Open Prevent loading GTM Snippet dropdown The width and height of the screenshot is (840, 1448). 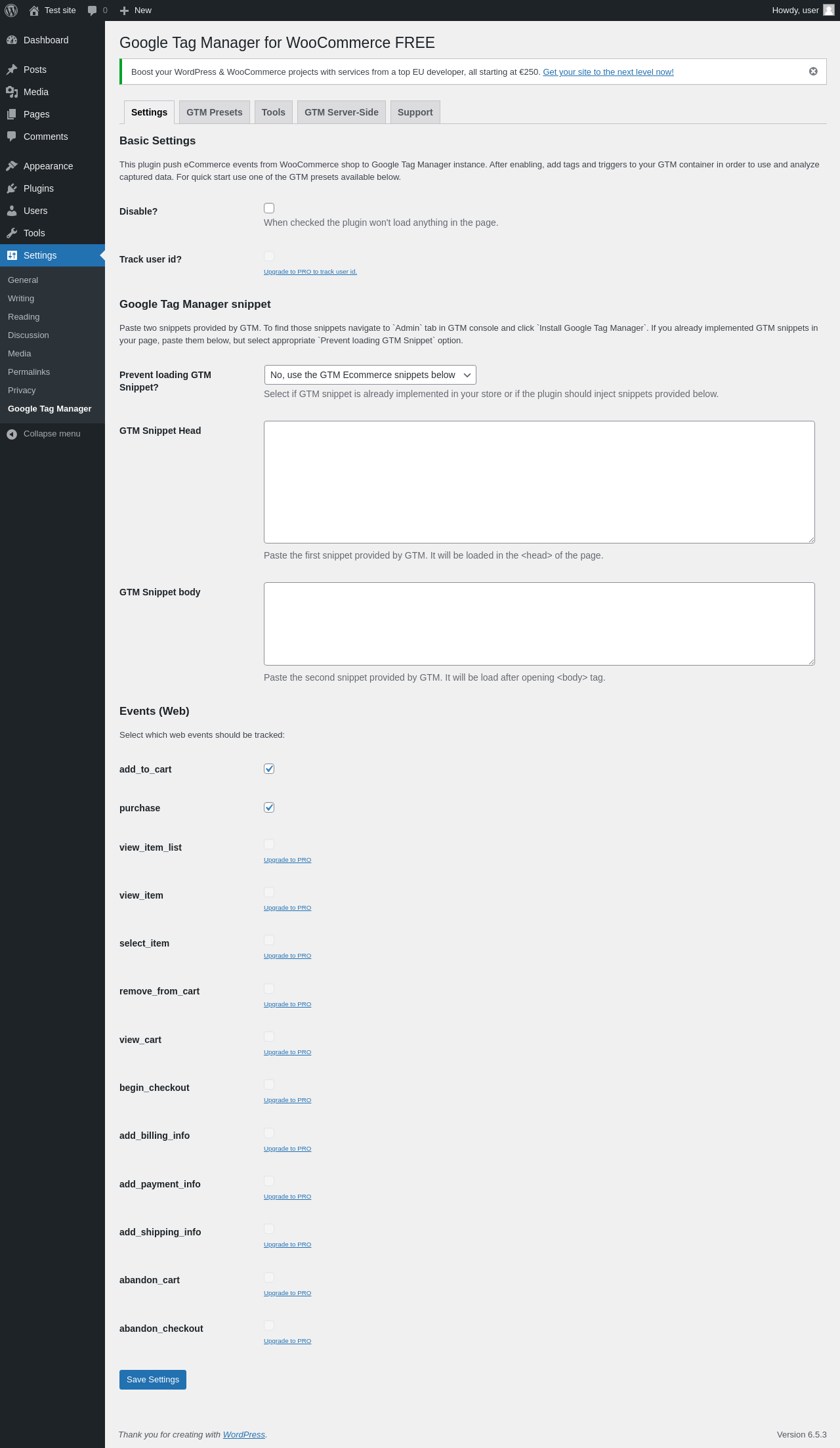pyautogui.click(x=370, y=375)
